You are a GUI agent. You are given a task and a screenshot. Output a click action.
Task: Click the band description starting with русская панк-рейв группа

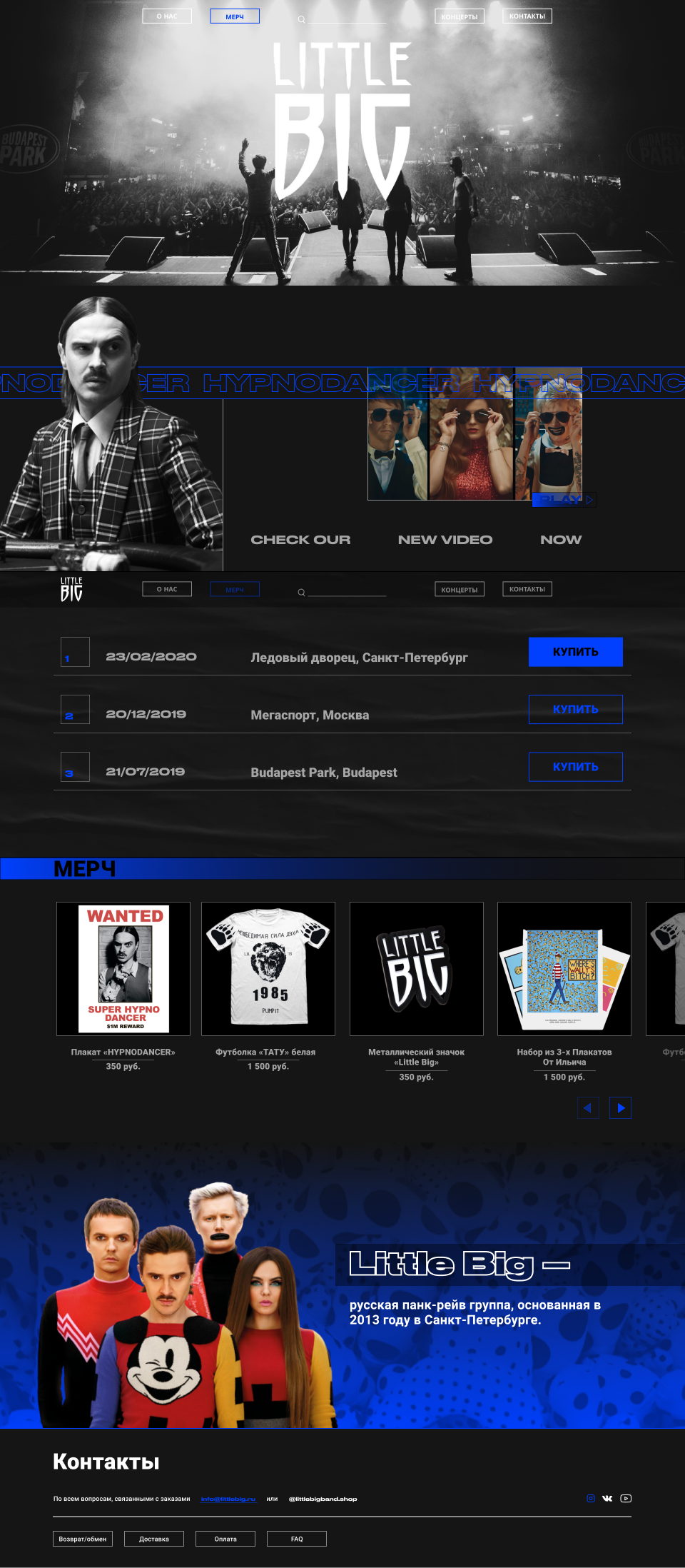pos(475,1312)
